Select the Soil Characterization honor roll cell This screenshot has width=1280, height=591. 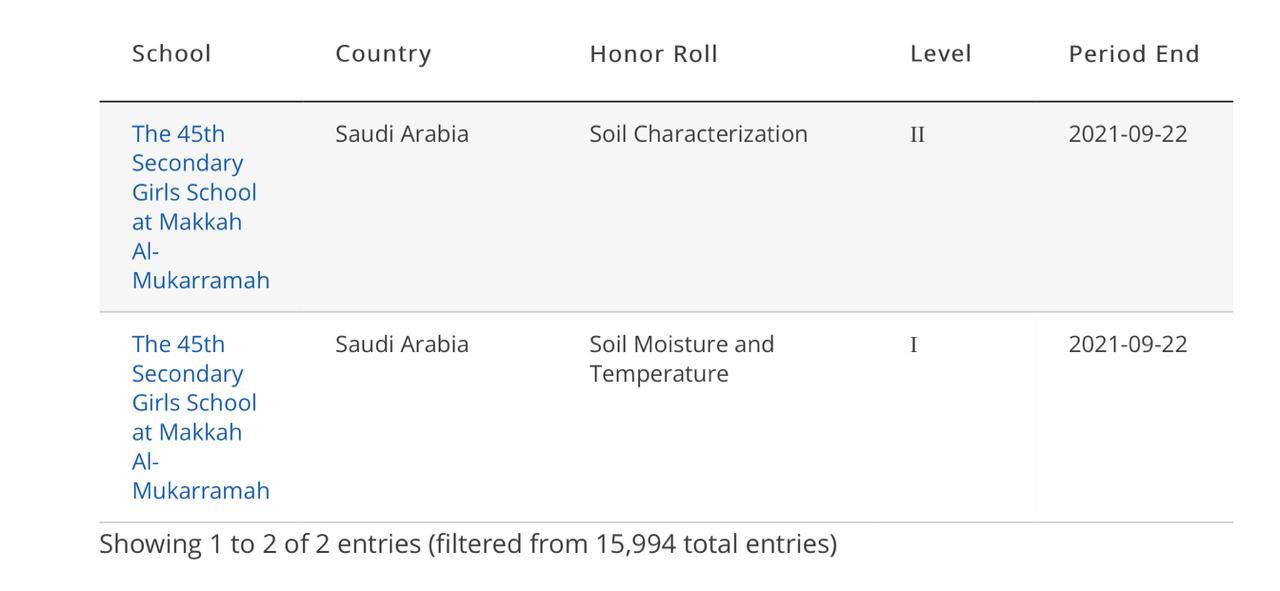pos(698,134)
